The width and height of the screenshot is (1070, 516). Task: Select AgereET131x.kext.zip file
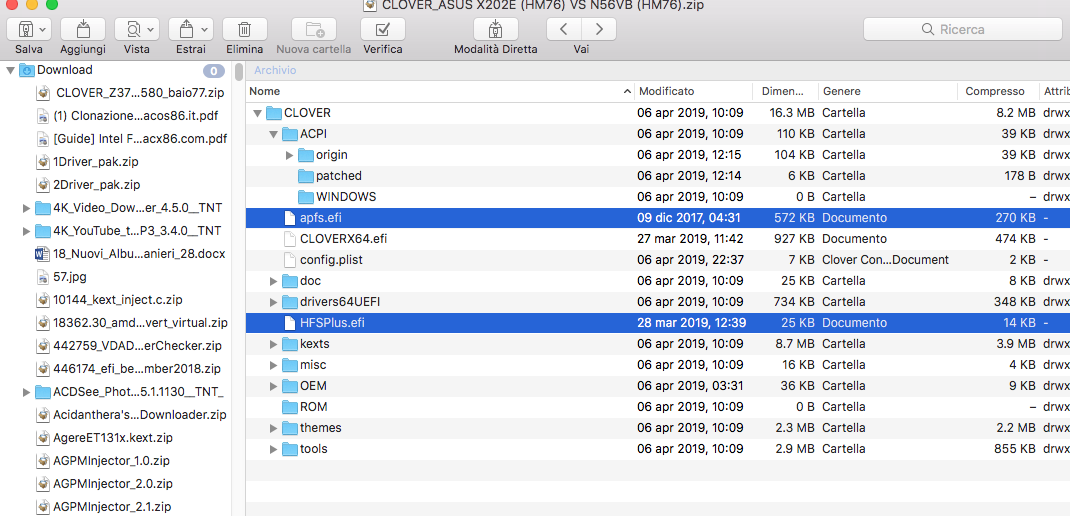[x=113, y=438]
